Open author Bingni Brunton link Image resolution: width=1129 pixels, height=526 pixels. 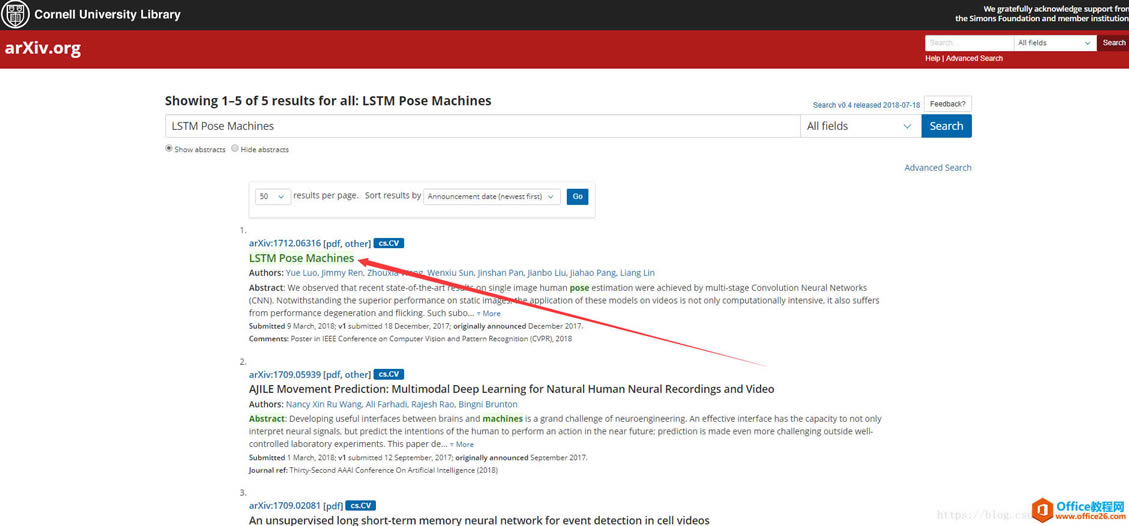[489, 404]
